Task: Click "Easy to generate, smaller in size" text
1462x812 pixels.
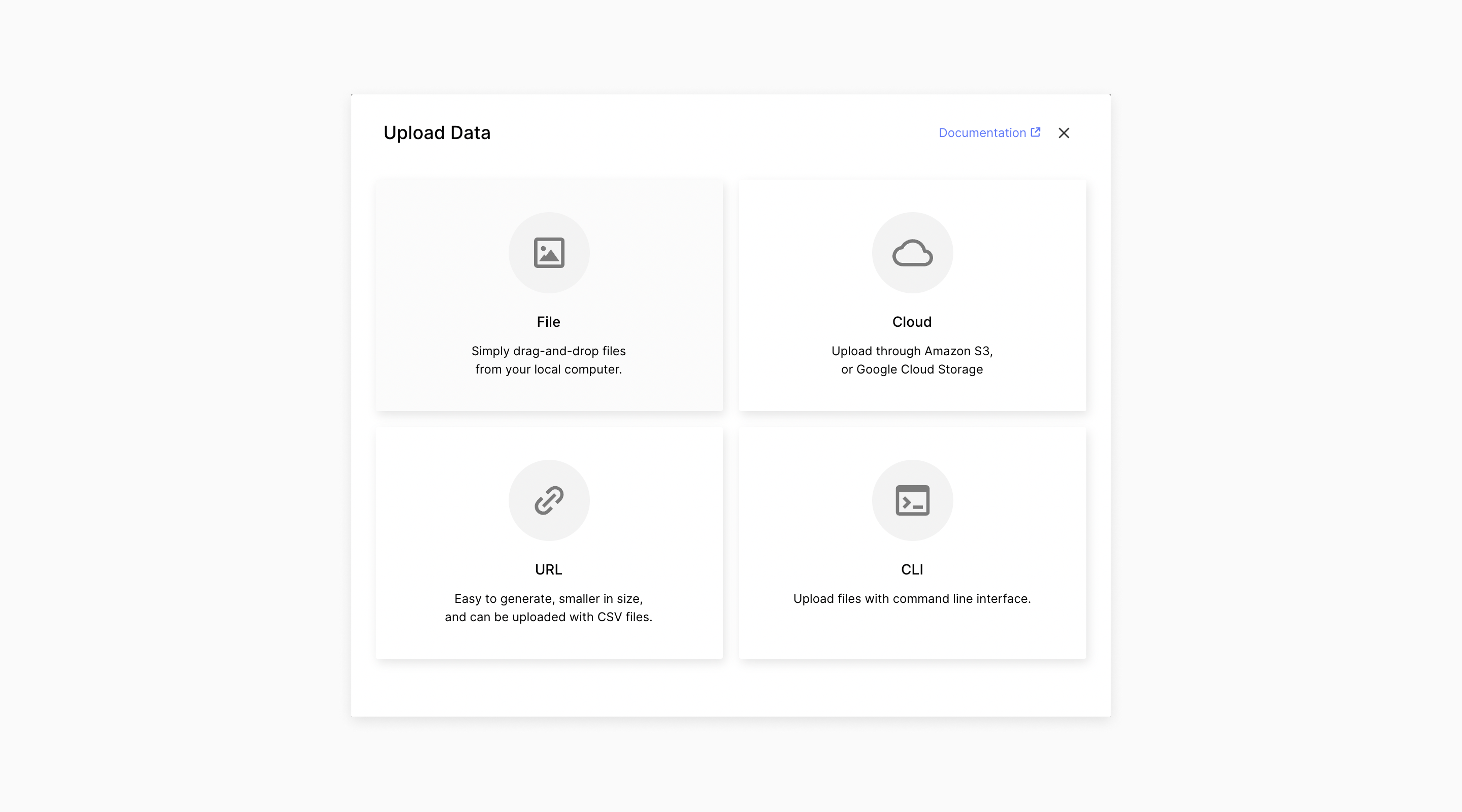Action: [548, 599]
